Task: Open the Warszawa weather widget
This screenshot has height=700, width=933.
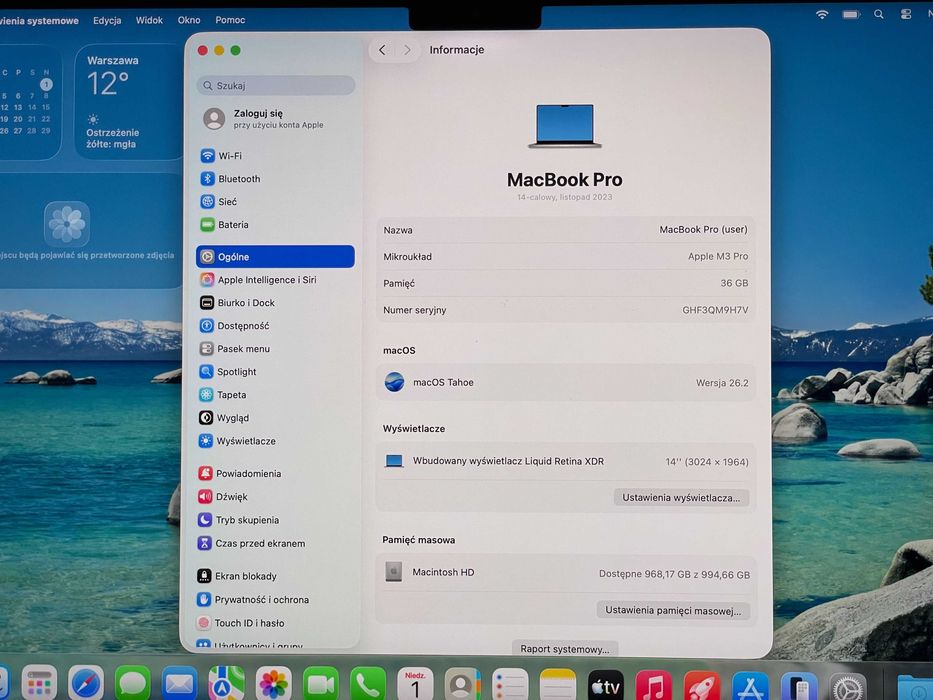Action: [129, 102]
